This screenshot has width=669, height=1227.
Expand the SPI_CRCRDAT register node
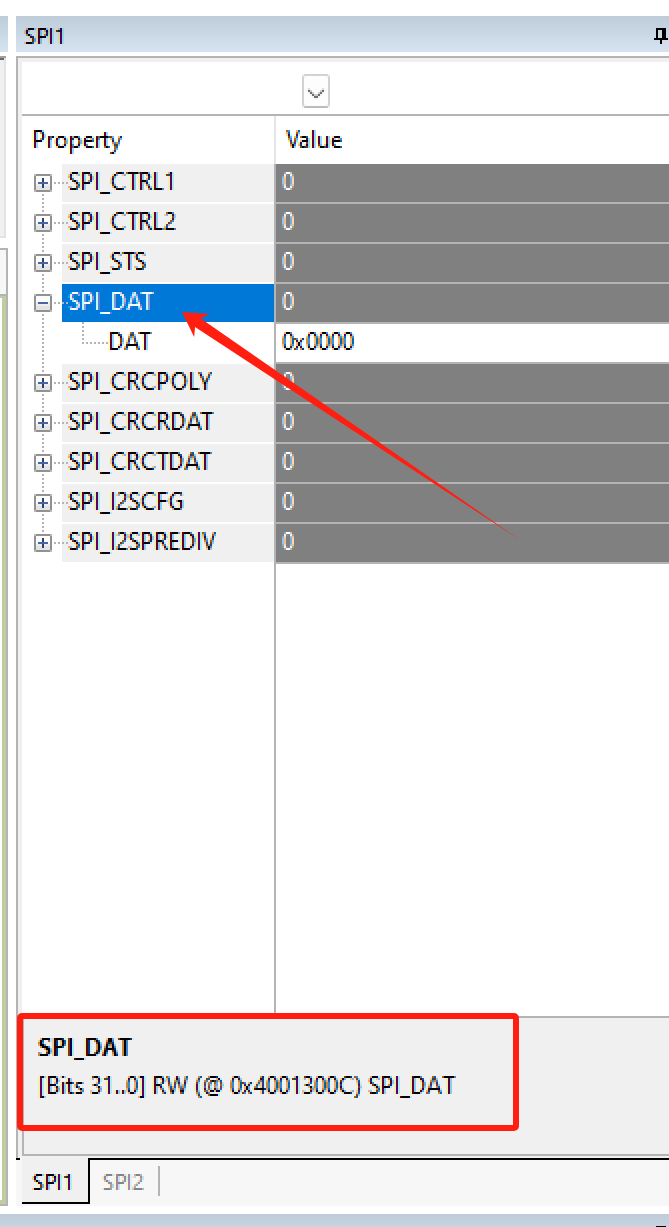[43, 423]
